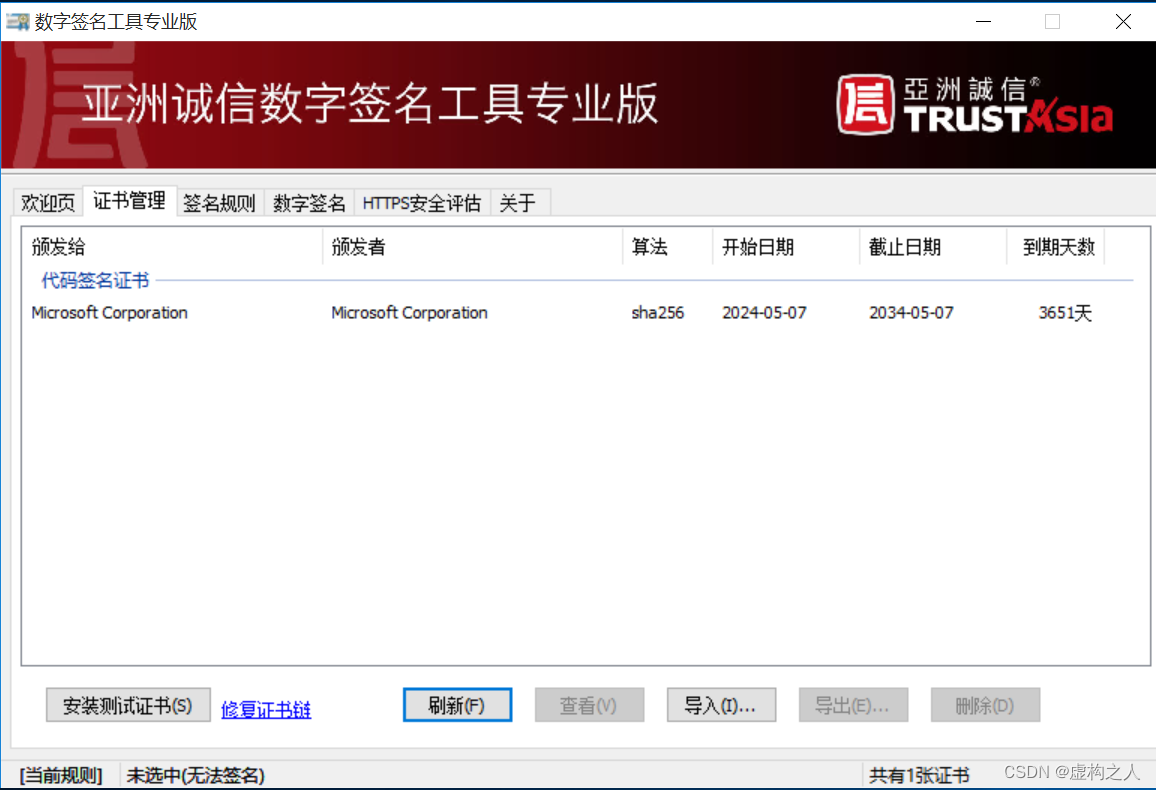Sort by the 颁发者 column header
Screen dimensions: 1156x790
[473, 247]
